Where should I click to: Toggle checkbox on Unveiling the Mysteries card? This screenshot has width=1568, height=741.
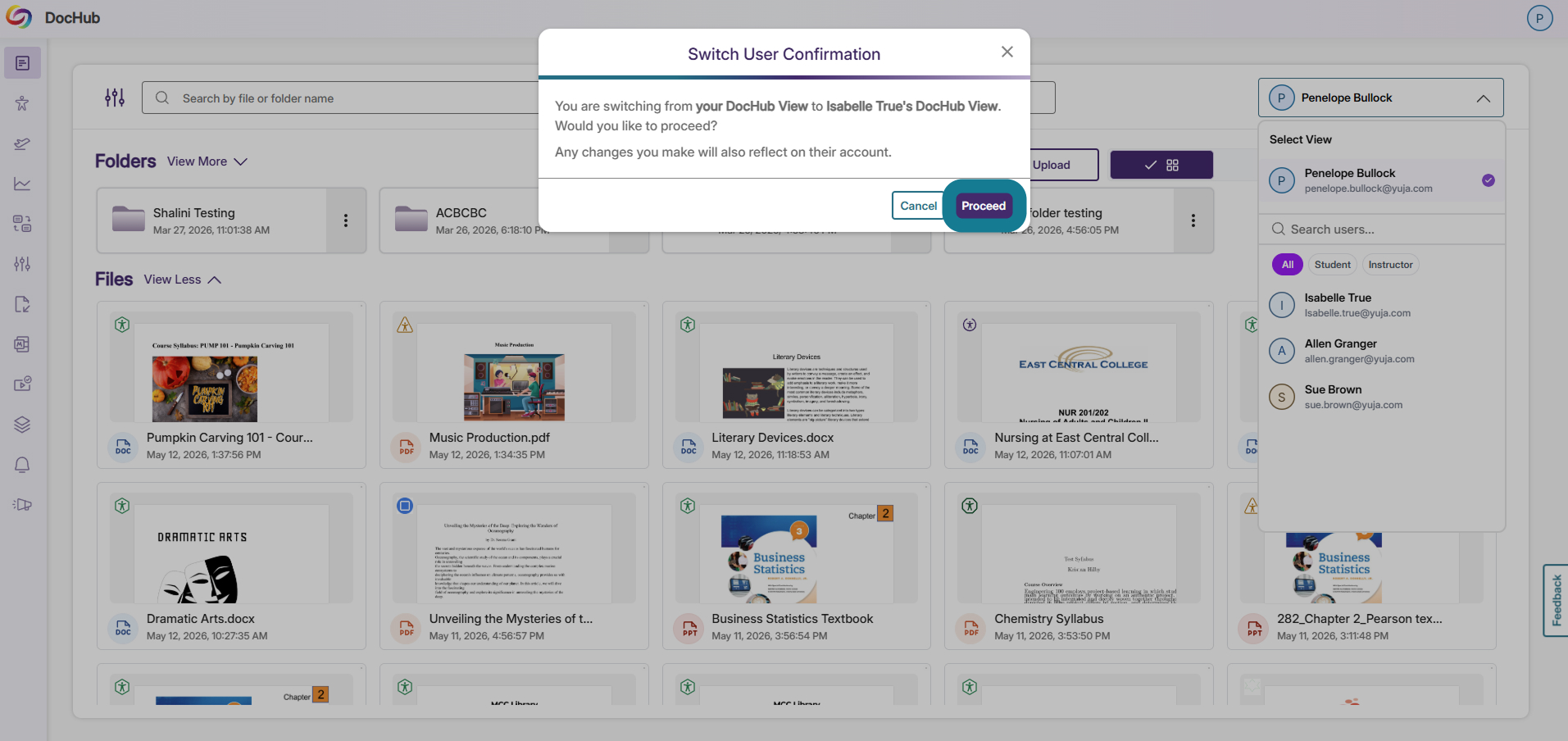[405, 506]
